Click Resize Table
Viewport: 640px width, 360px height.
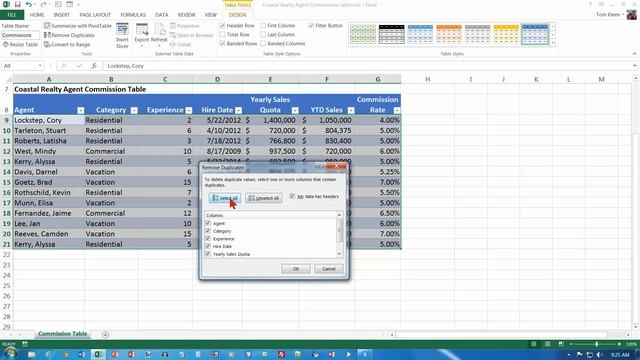(x=20, y=44)
